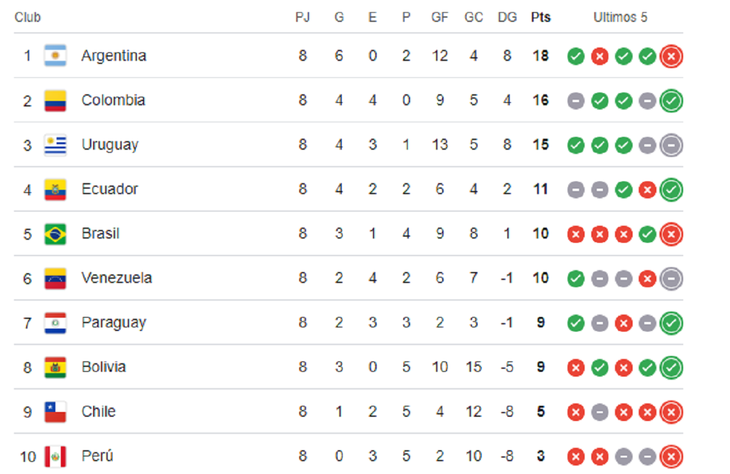Open the Argentina team link
This screenshot has width=730, height=474.
113,56
